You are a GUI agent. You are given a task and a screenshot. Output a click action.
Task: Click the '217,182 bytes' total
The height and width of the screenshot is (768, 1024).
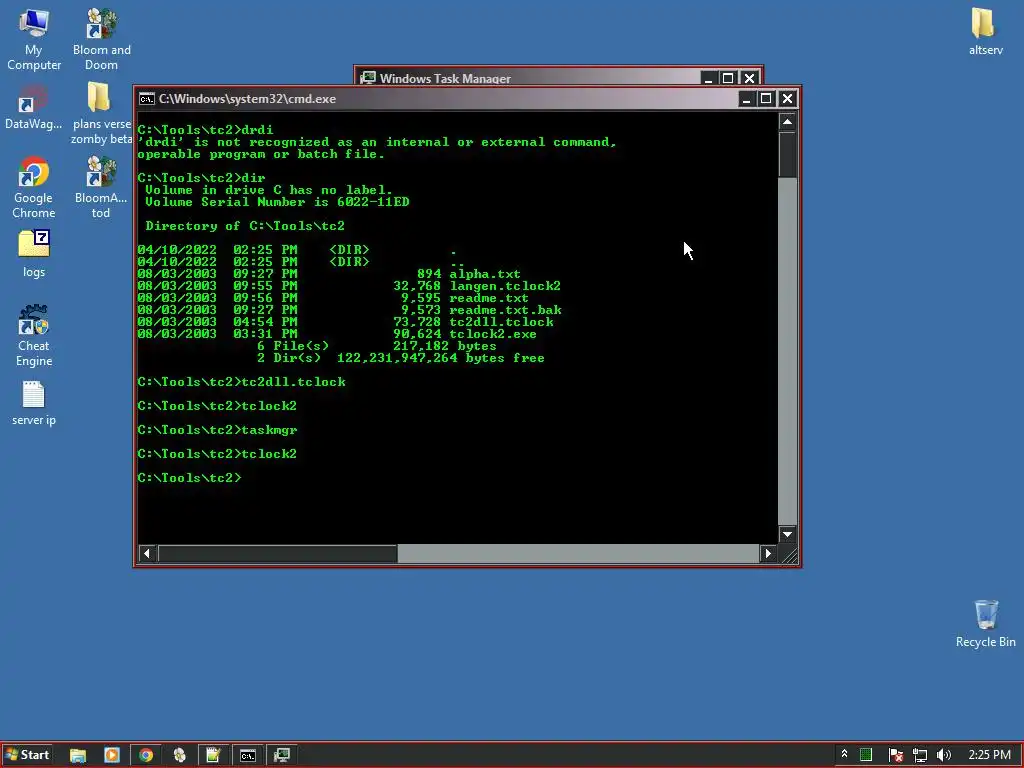coord(445,346)
